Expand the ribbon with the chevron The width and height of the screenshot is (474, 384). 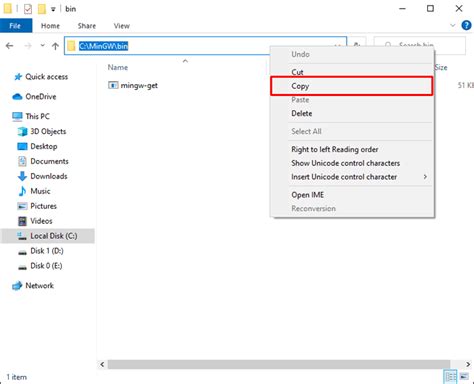[x=452, y=25]
